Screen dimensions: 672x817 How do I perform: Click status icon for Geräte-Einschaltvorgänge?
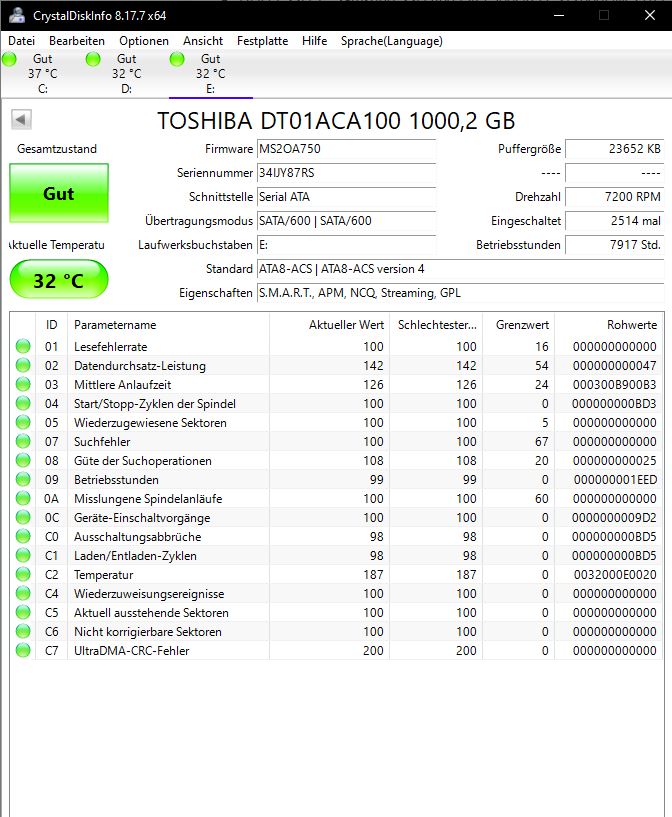click(23, 517)
